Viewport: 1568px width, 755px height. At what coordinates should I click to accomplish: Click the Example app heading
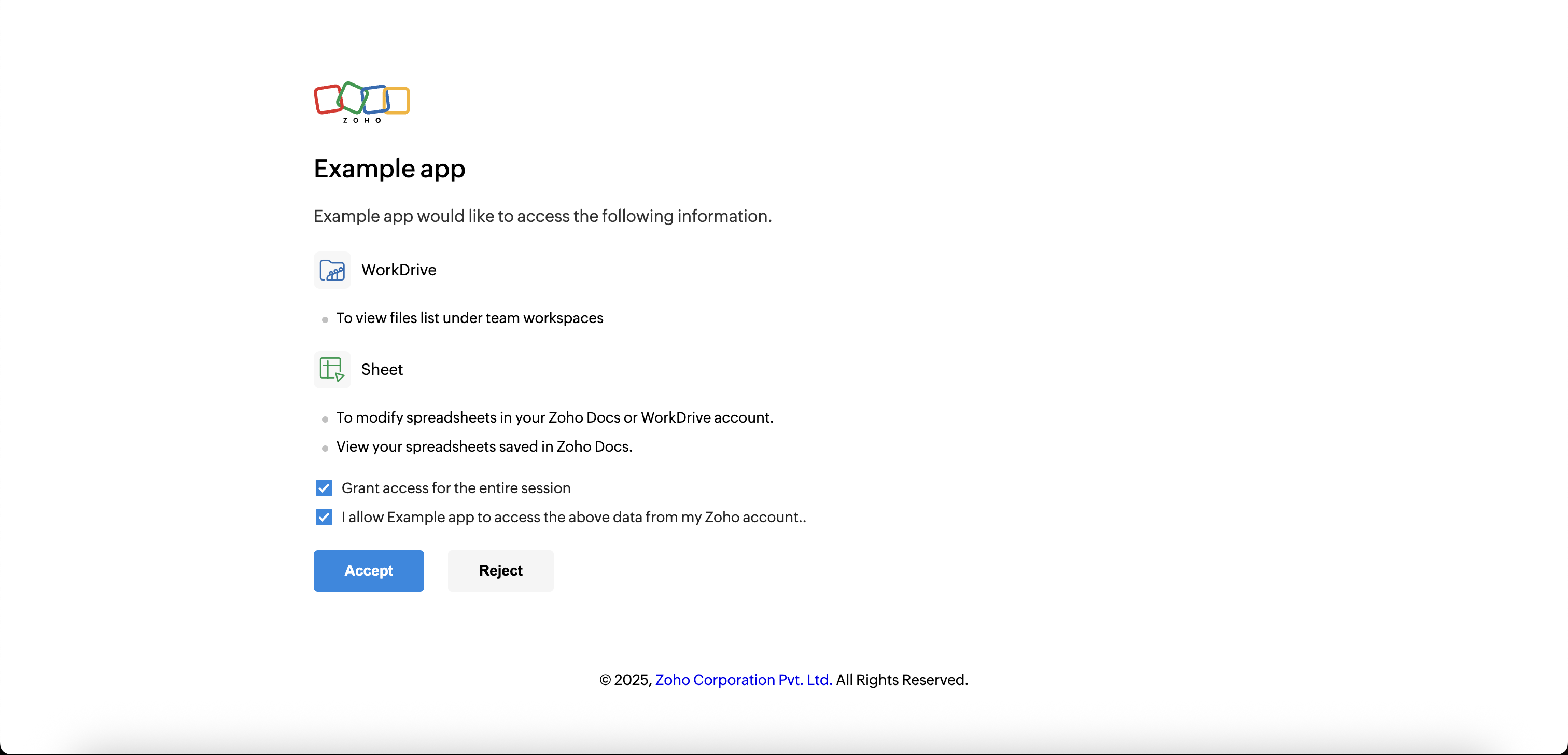click(x=389, y=169)
